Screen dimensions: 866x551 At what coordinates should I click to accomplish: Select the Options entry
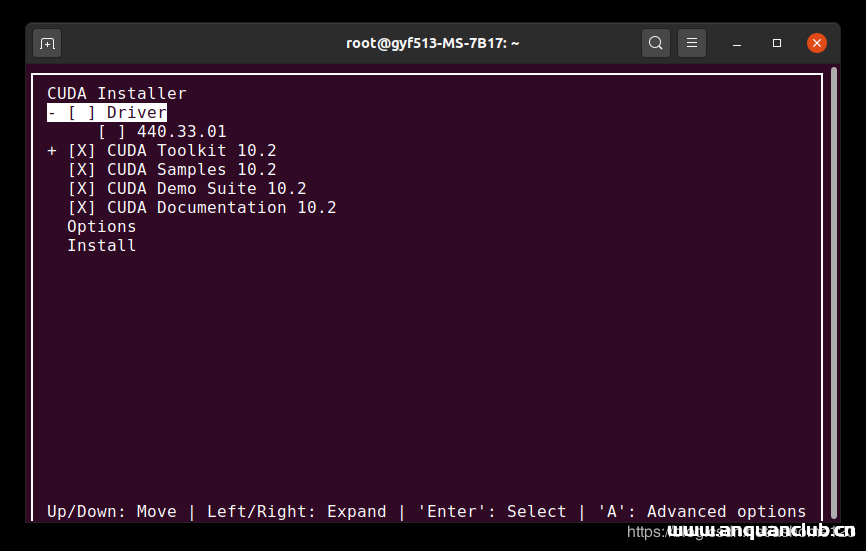tap(102, 227)
